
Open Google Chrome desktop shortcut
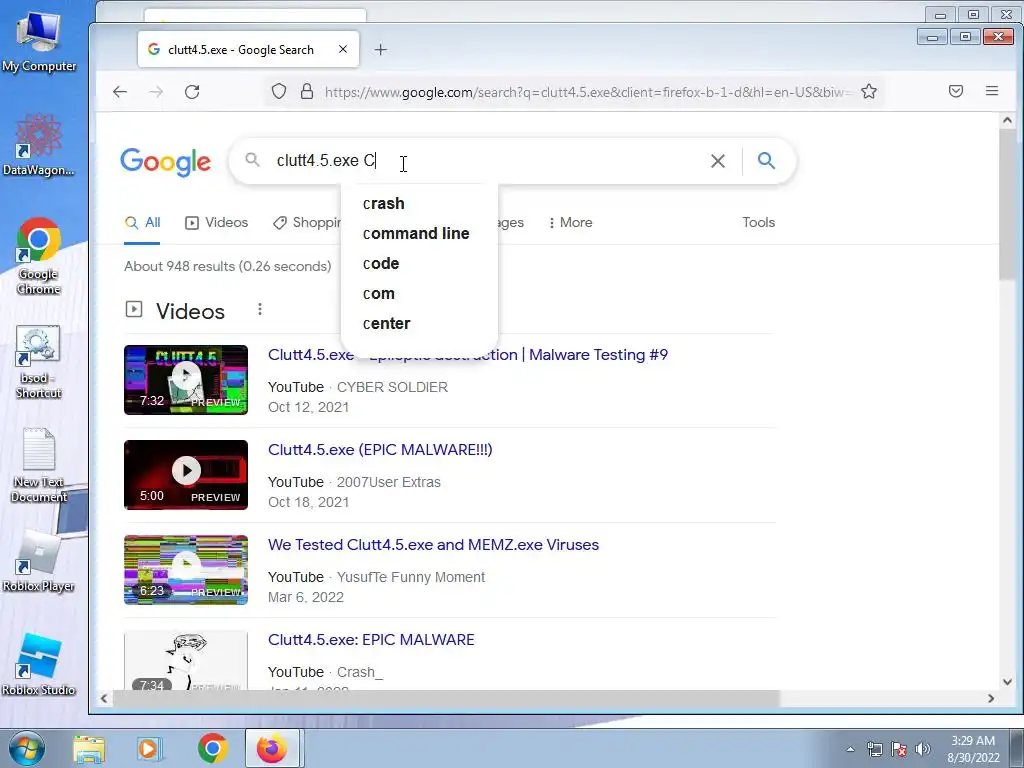(39, 256)
